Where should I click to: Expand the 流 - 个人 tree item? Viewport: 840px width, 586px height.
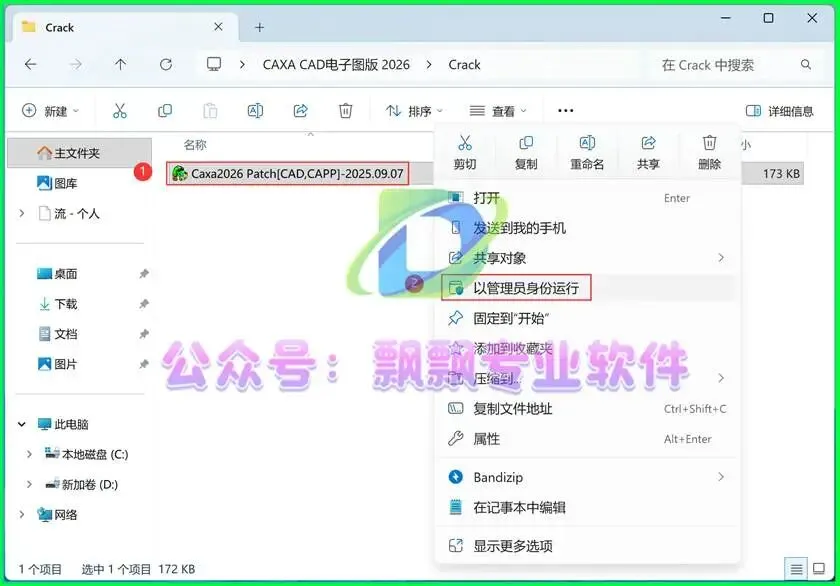pyautogui.click(x=21, y=213)
